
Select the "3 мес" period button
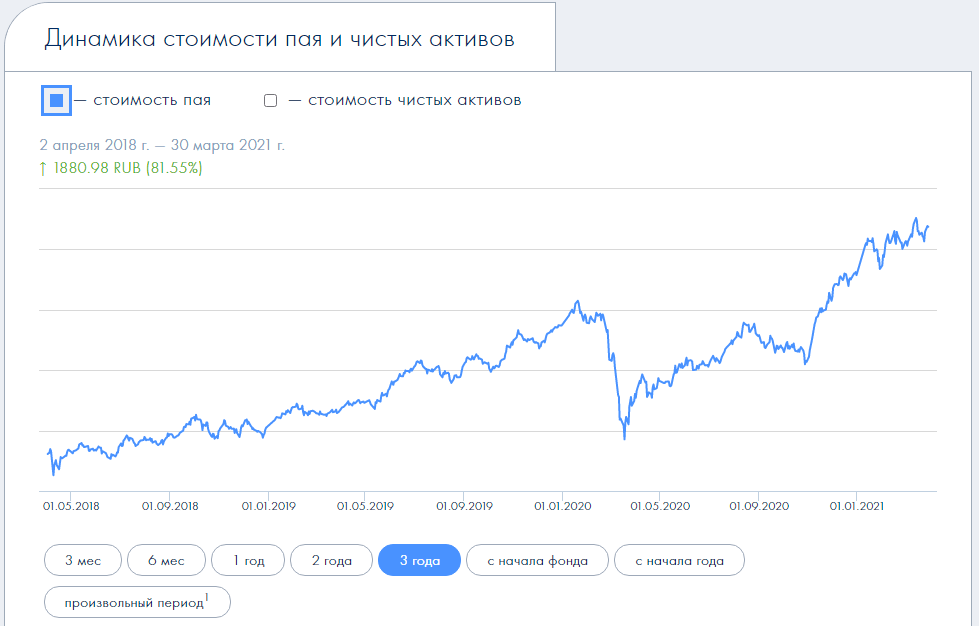point(82,561)
